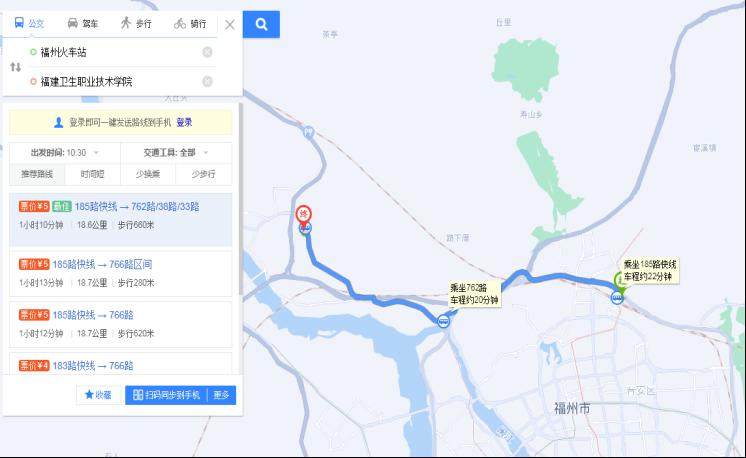Select the 时间短 sorting option
This screenshot has height=458, width=746.
tap(92, 174)
